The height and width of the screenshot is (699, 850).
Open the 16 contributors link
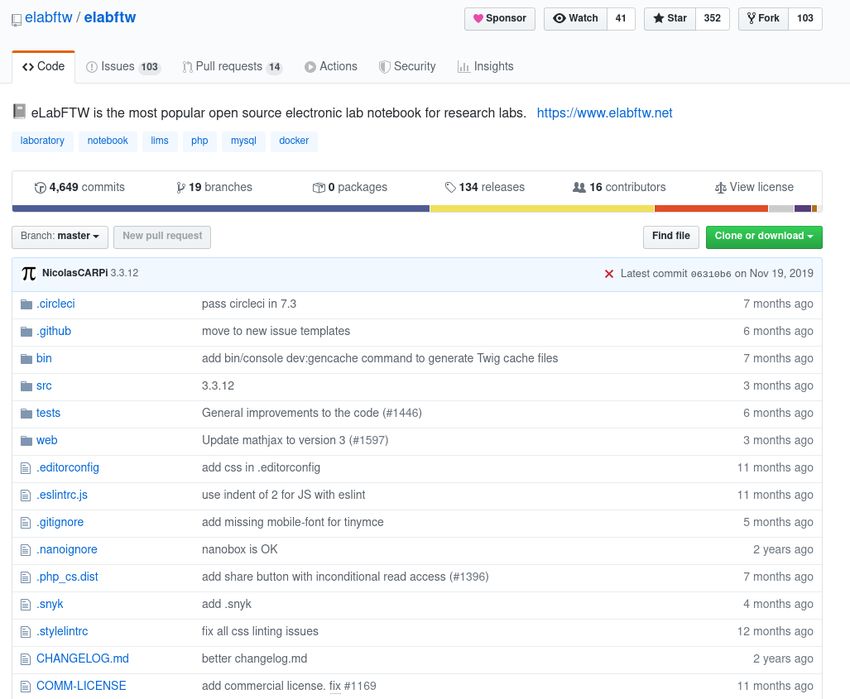[619, 188]
